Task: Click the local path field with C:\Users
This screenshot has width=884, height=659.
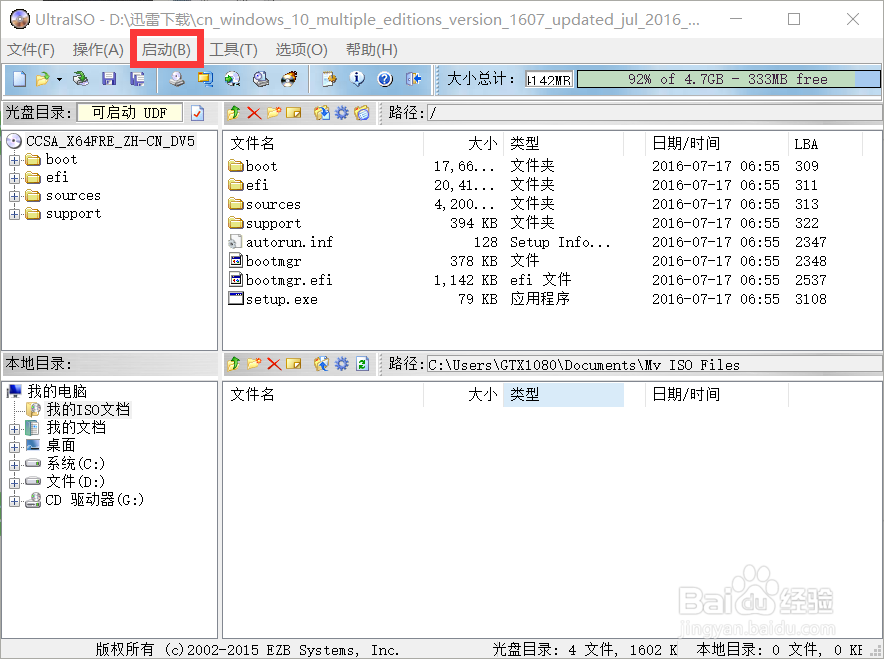Action: click(x=655, y=364)
